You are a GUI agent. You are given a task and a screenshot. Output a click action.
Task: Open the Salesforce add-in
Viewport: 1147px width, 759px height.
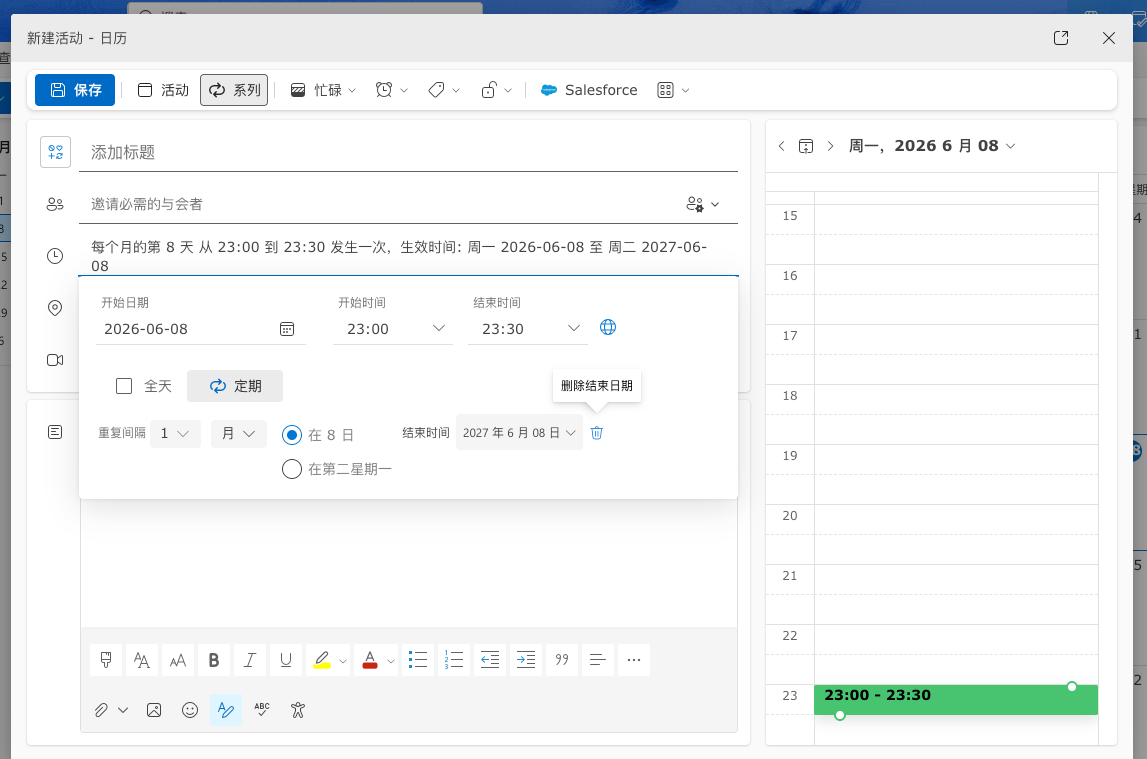pyautogui.click(x=589, y=90)
